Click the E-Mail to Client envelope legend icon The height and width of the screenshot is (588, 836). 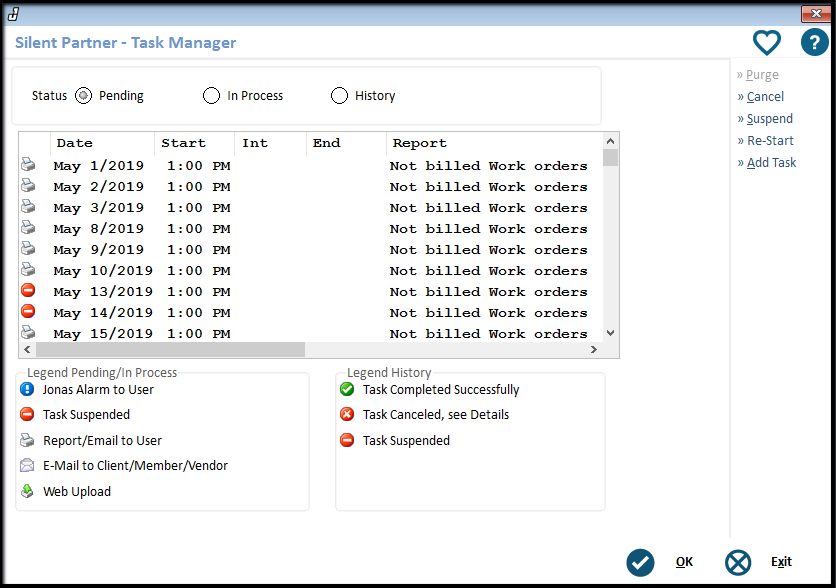click(27, 465)
